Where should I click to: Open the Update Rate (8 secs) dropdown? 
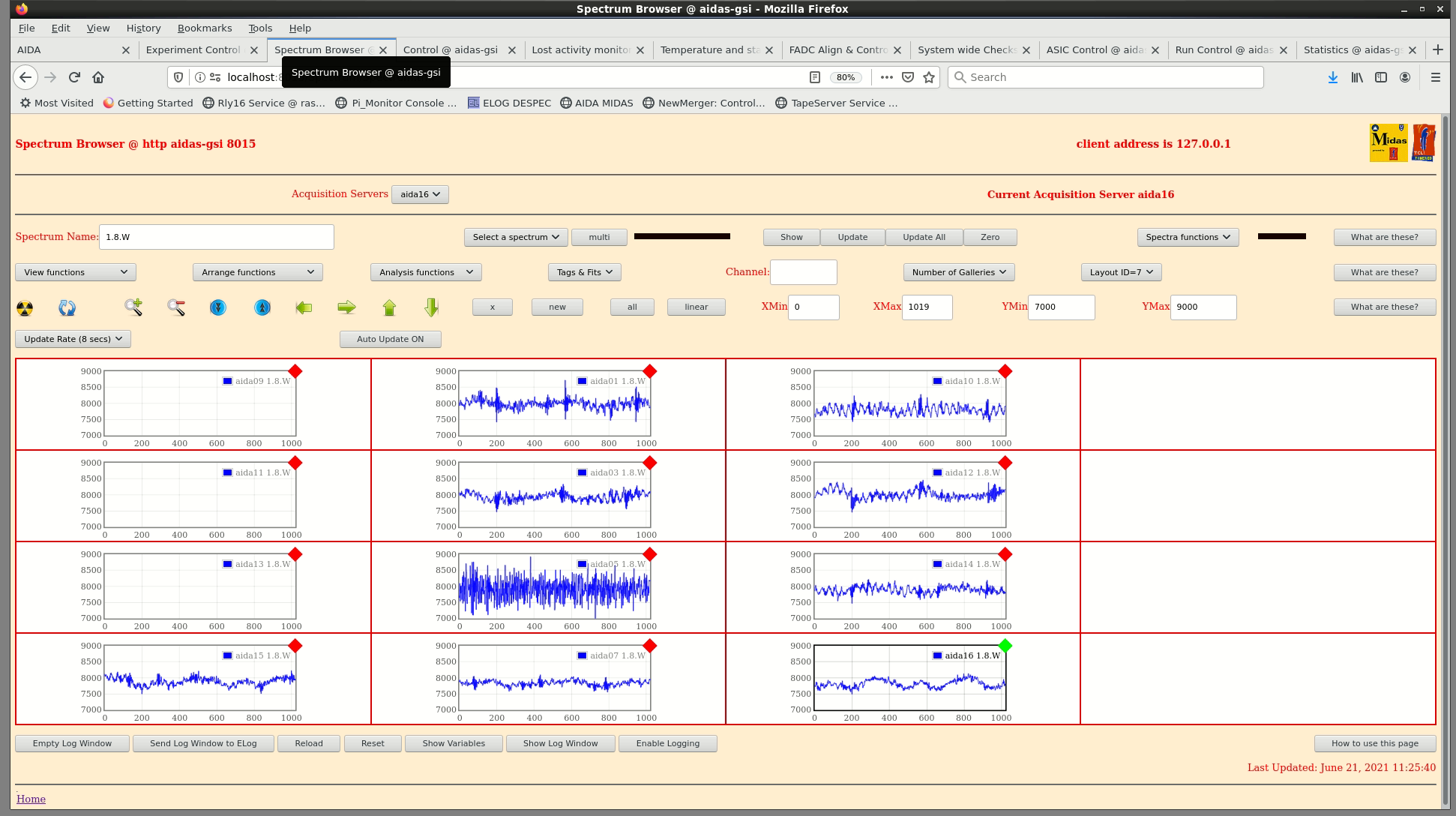[73, 339]
